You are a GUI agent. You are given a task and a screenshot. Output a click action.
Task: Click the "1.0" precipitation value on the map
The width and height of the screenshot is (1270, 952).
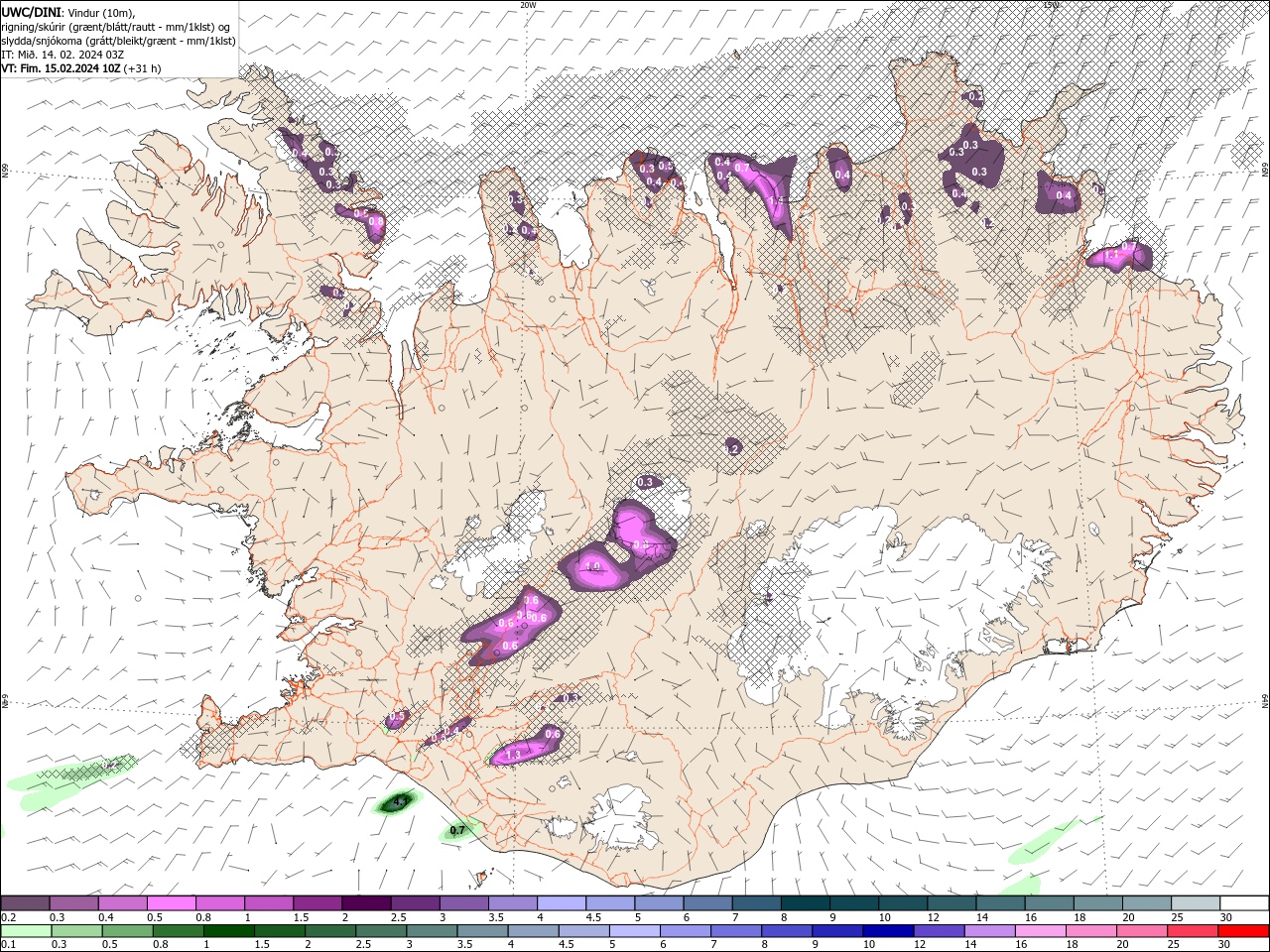pyautogui.click(x=594, y=567)
